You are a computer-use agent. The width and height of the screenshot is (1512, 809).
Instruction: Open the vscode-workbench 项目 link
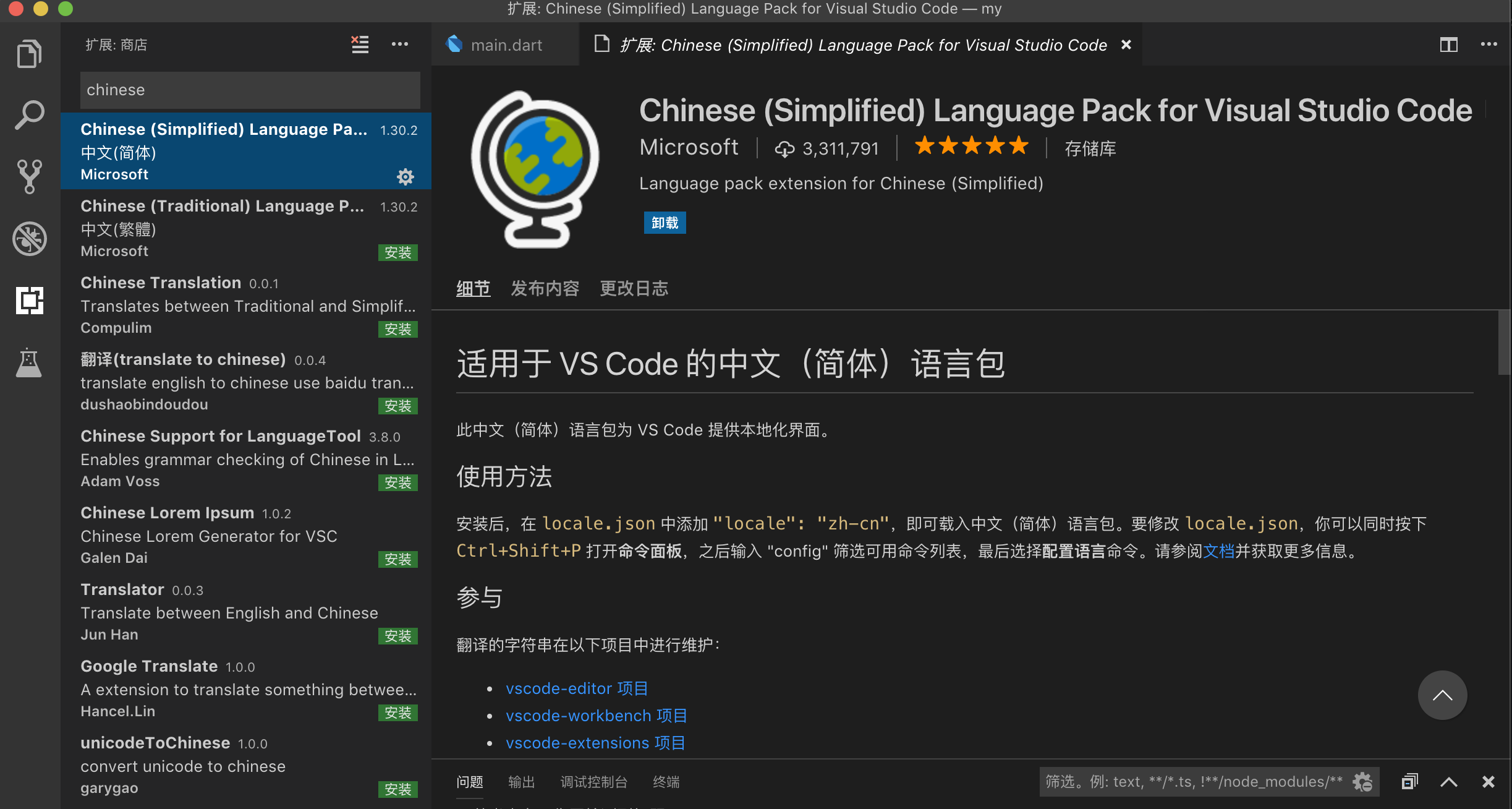[x=596, y=716]
